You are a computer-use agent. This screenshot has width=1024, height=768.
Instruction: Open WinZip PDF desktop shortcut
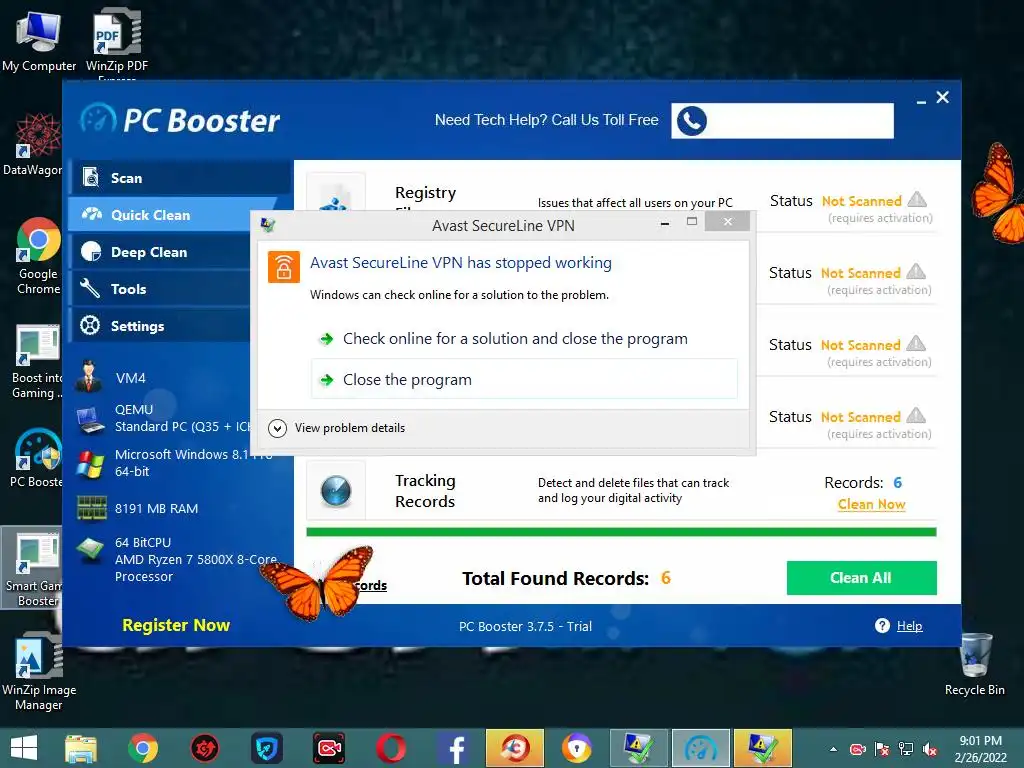(x=117, y=43)
